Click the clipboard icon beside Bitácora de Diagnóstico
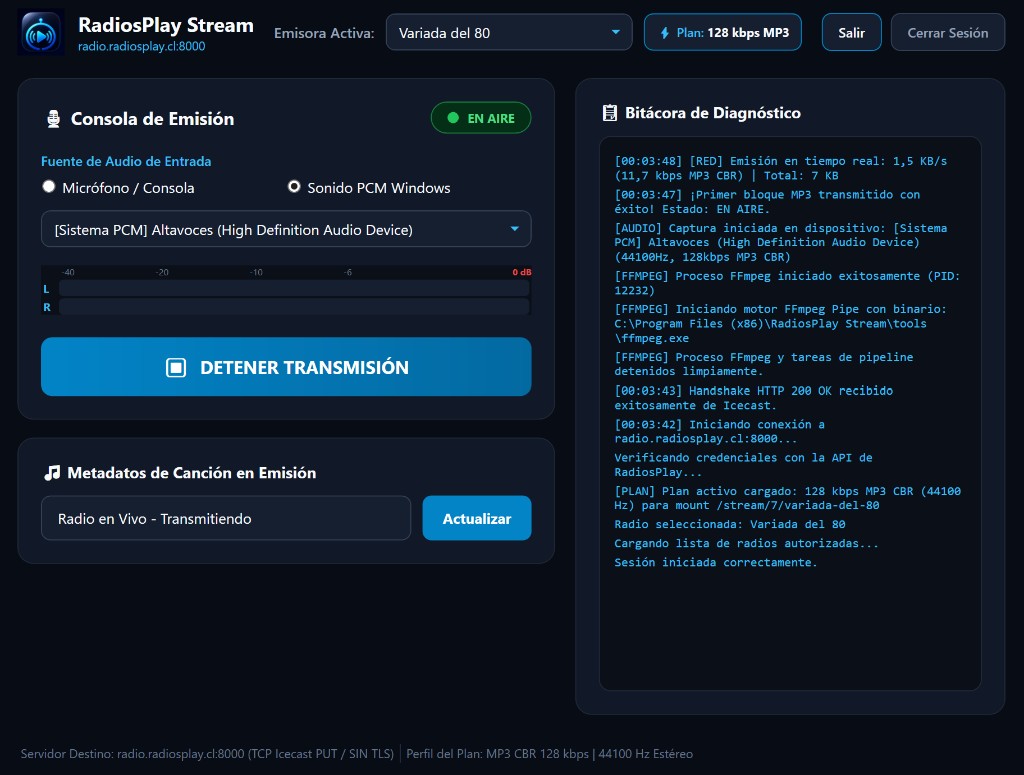The image size is (1024, 775). tap(609, 113)
